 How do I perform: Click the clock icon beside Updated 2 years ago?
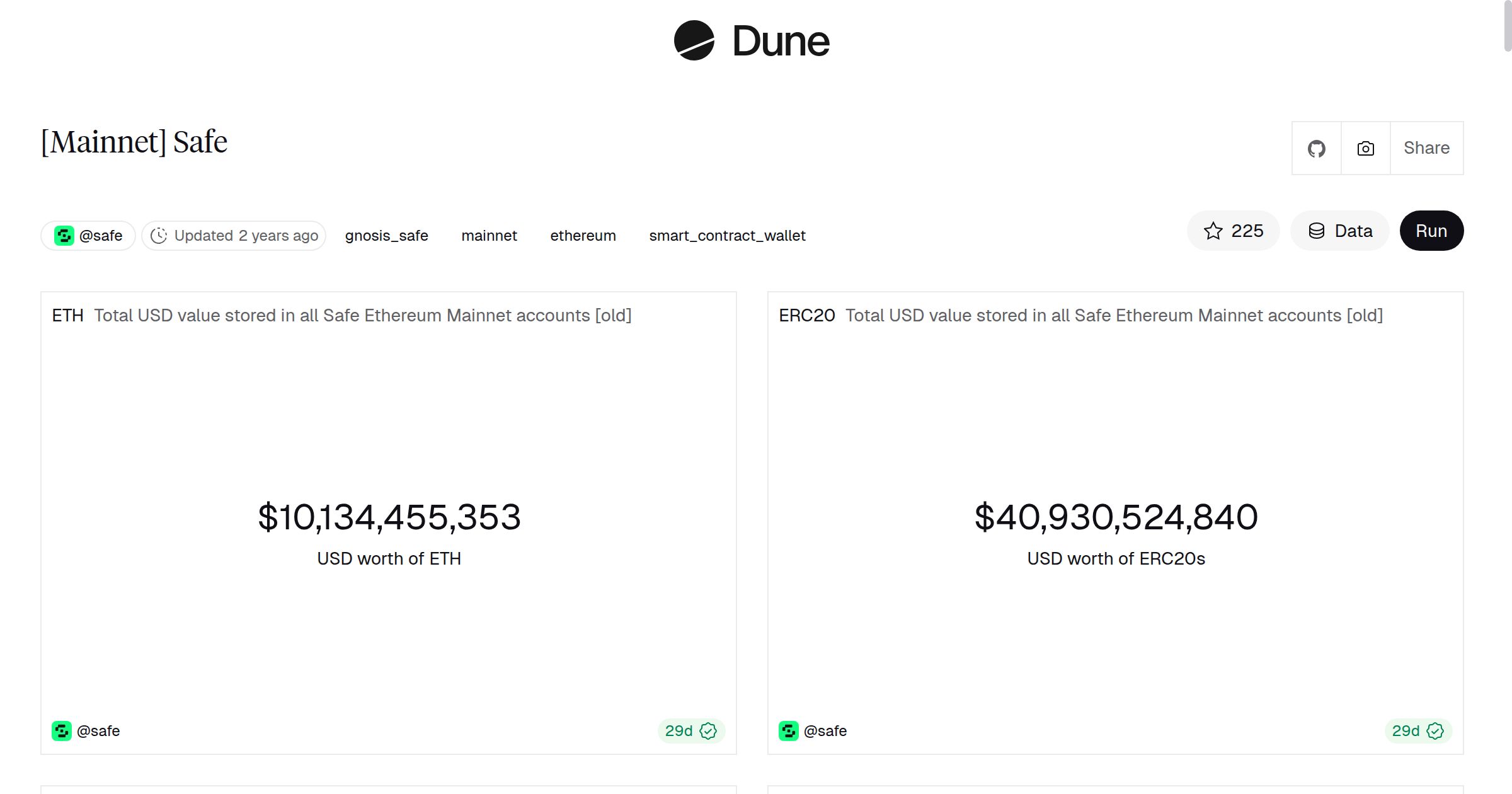click(x=160, y=235)
